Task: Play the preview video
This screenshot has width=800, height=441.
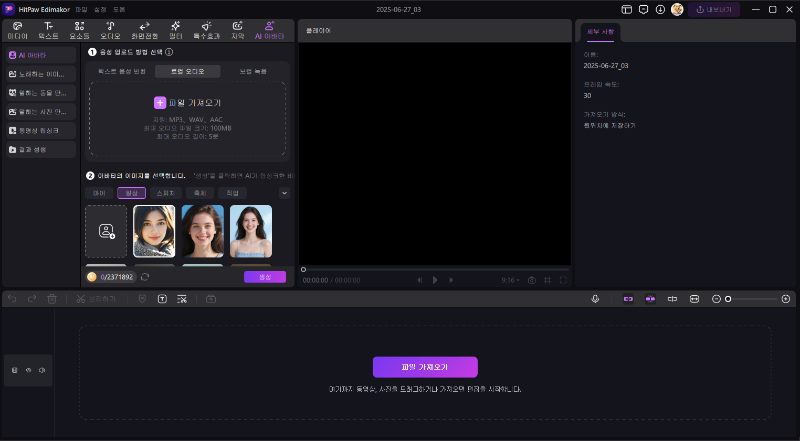Action: (x=435, y=280)
